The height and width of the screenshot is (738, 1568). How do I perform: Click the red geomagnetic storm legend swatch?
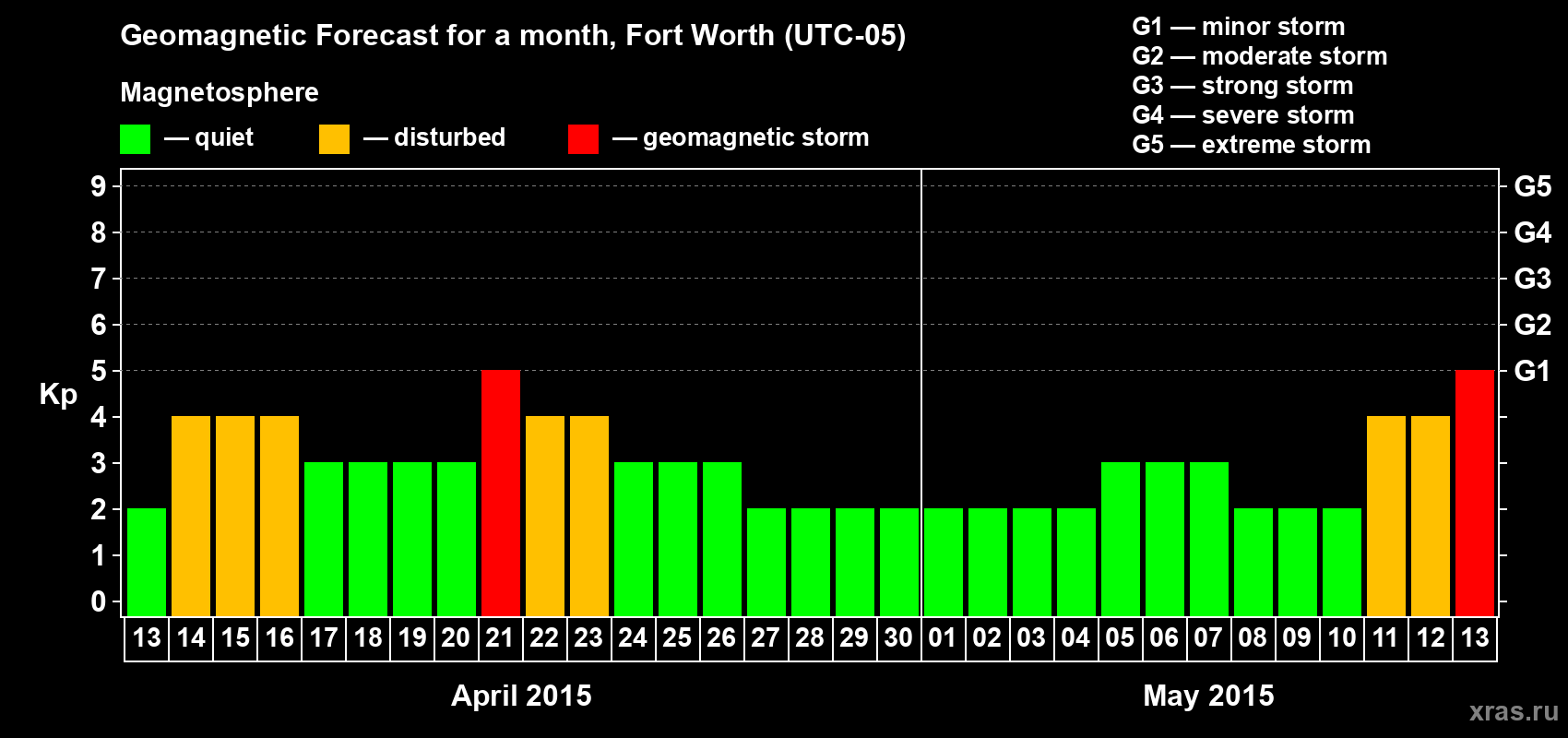click(583, 139)
